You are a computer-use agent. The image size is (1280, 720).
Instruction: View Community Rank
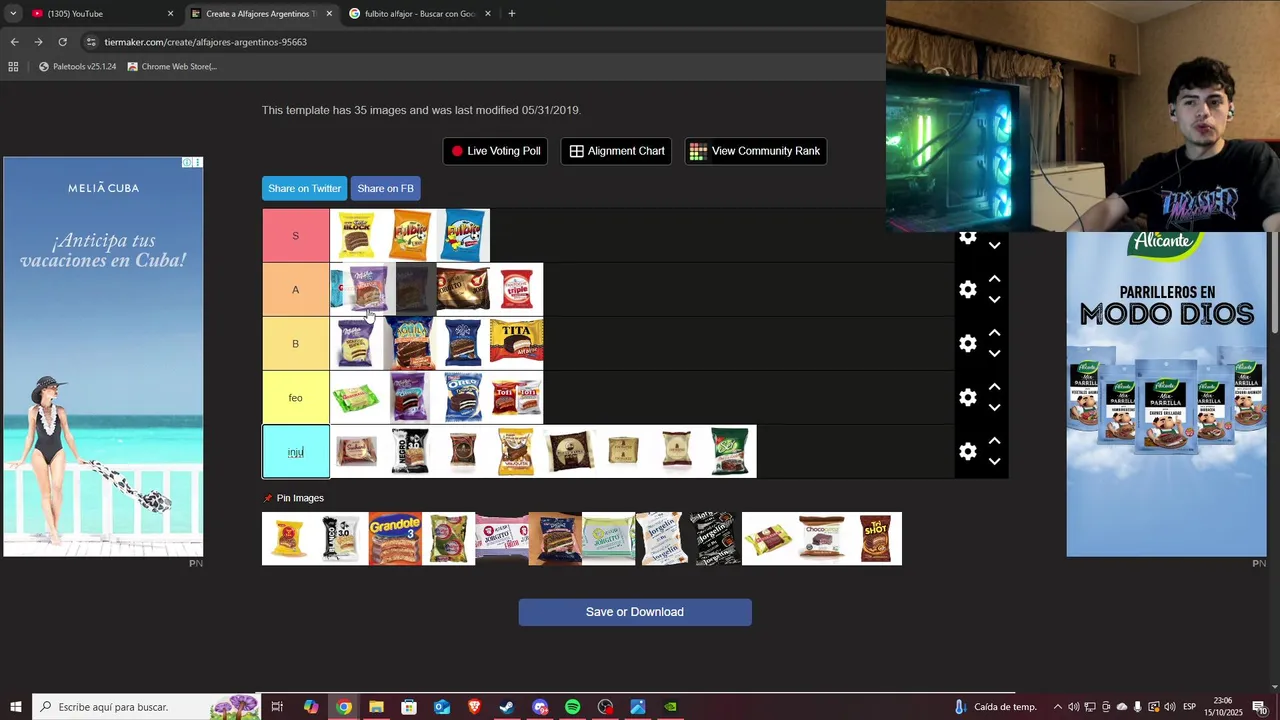pyautogui.click(x=755, y=151)
